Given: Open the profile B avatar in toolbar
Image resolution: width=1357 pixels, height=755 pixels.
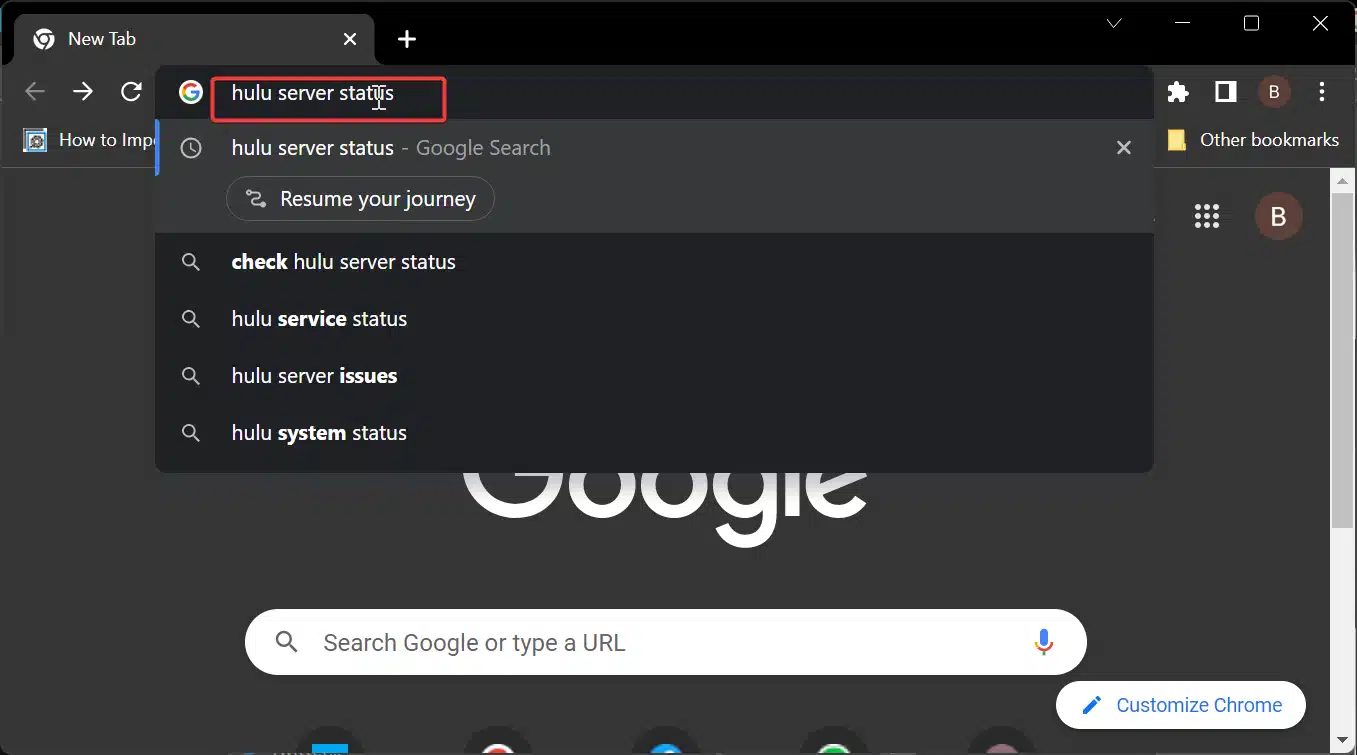Looking at the screenshot, I should 1274,92.
